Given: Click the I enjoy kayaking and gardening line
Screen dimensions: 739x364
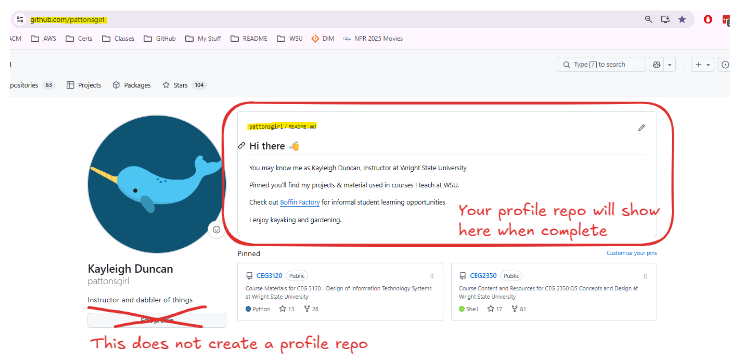Looking at the screenshot, I should pos(295,220).
